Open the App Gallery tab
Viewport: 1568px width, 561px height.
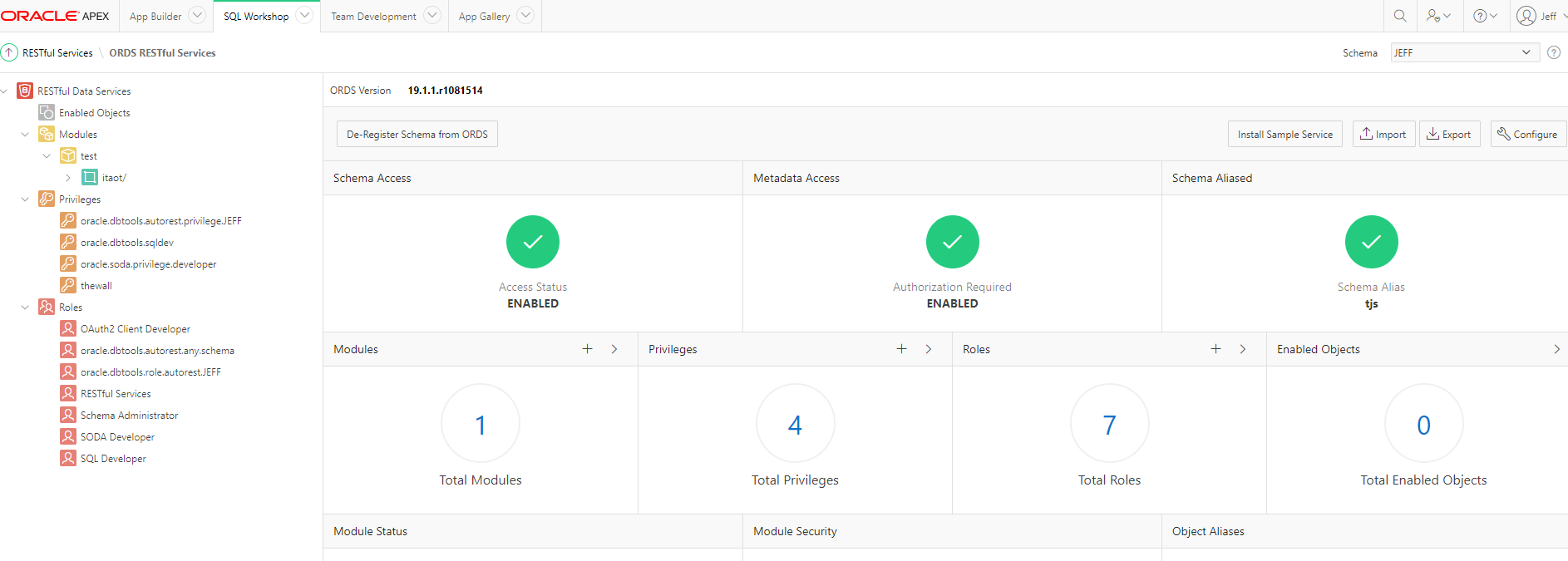pyautogui.click(x=484, y=17)
